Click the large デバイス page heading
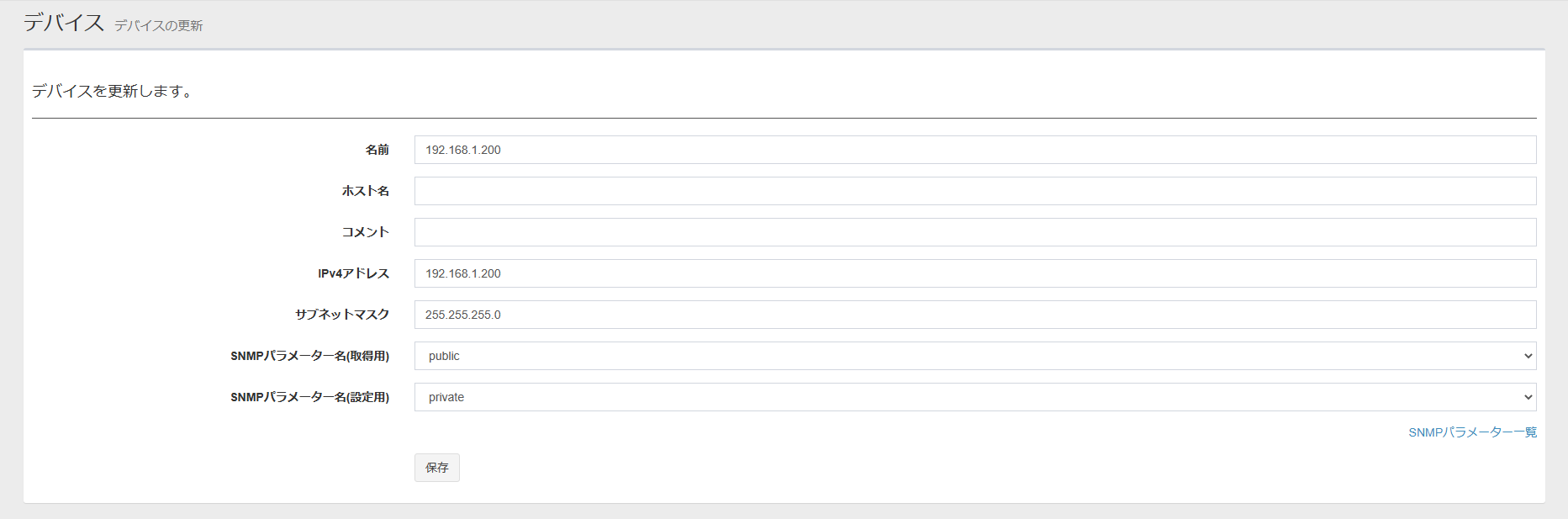The width and height of the screenshot is (1568, 519). coord(64,23)
